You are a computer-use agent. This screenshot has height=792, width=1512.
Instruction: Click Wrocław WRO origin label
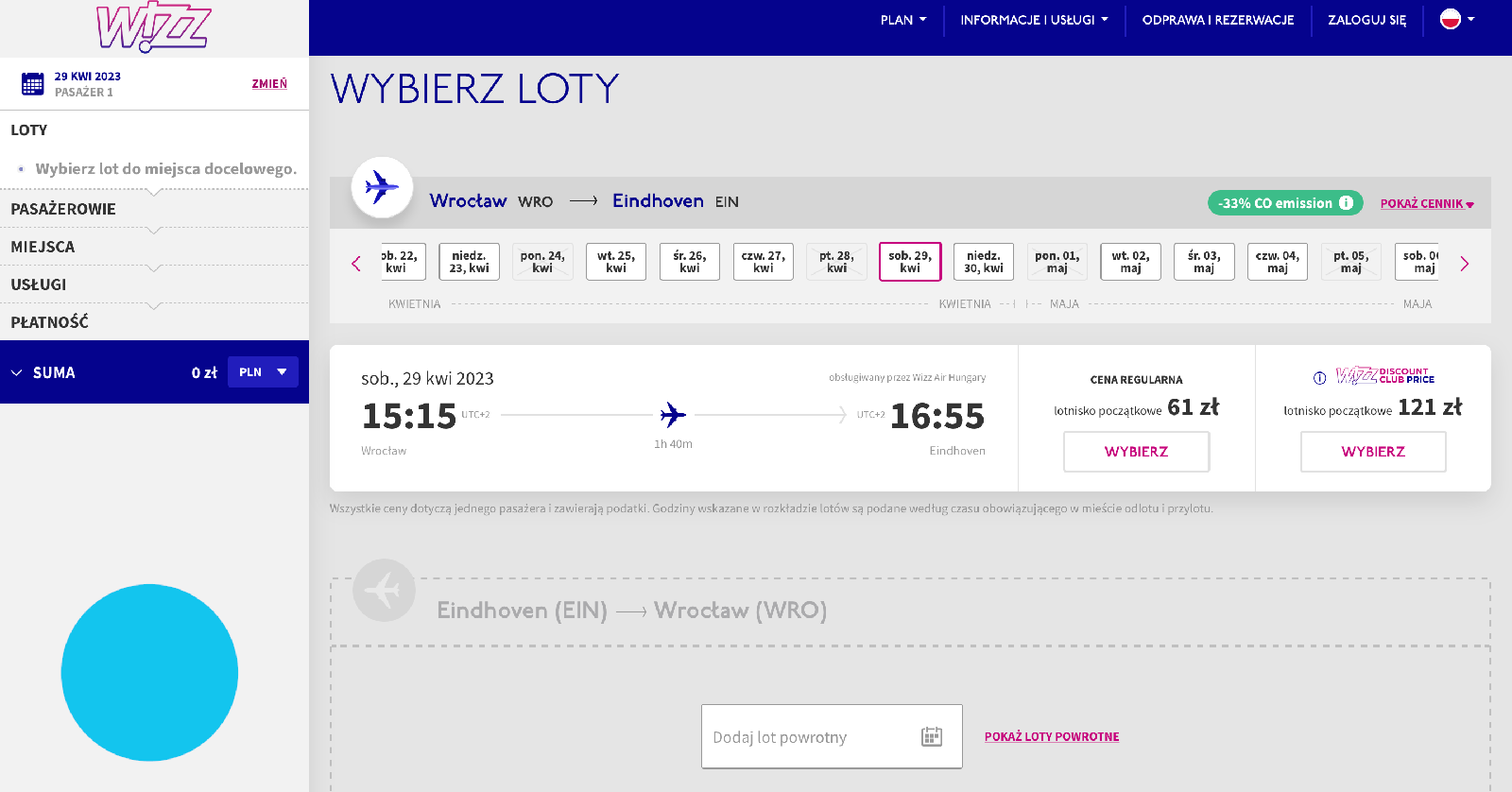tap(491, 201)
